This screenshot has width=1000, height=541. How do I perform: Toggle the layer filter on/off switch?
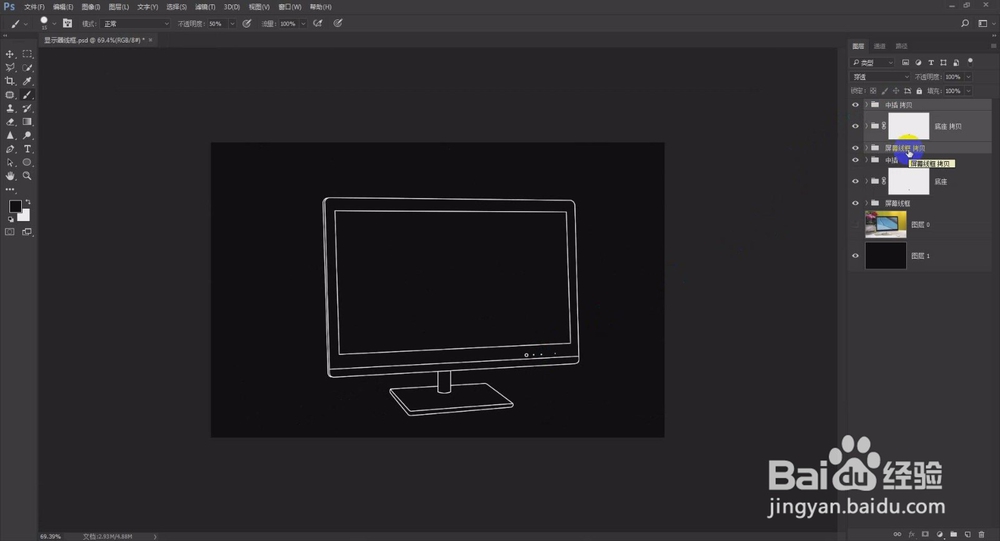[x=970, y=62]
